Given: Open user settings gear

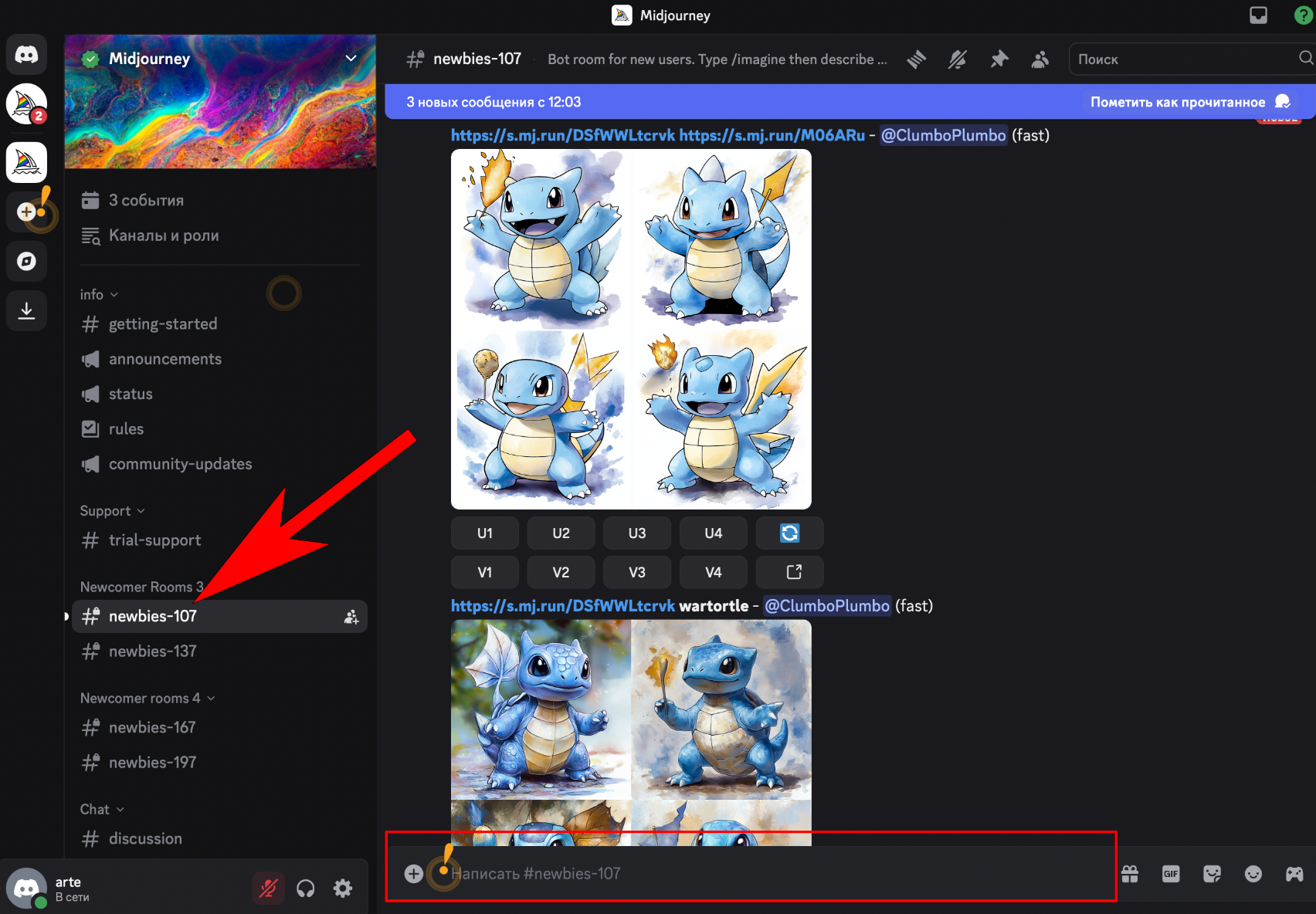Looking at the screenshot, I should tap(343, 889).
